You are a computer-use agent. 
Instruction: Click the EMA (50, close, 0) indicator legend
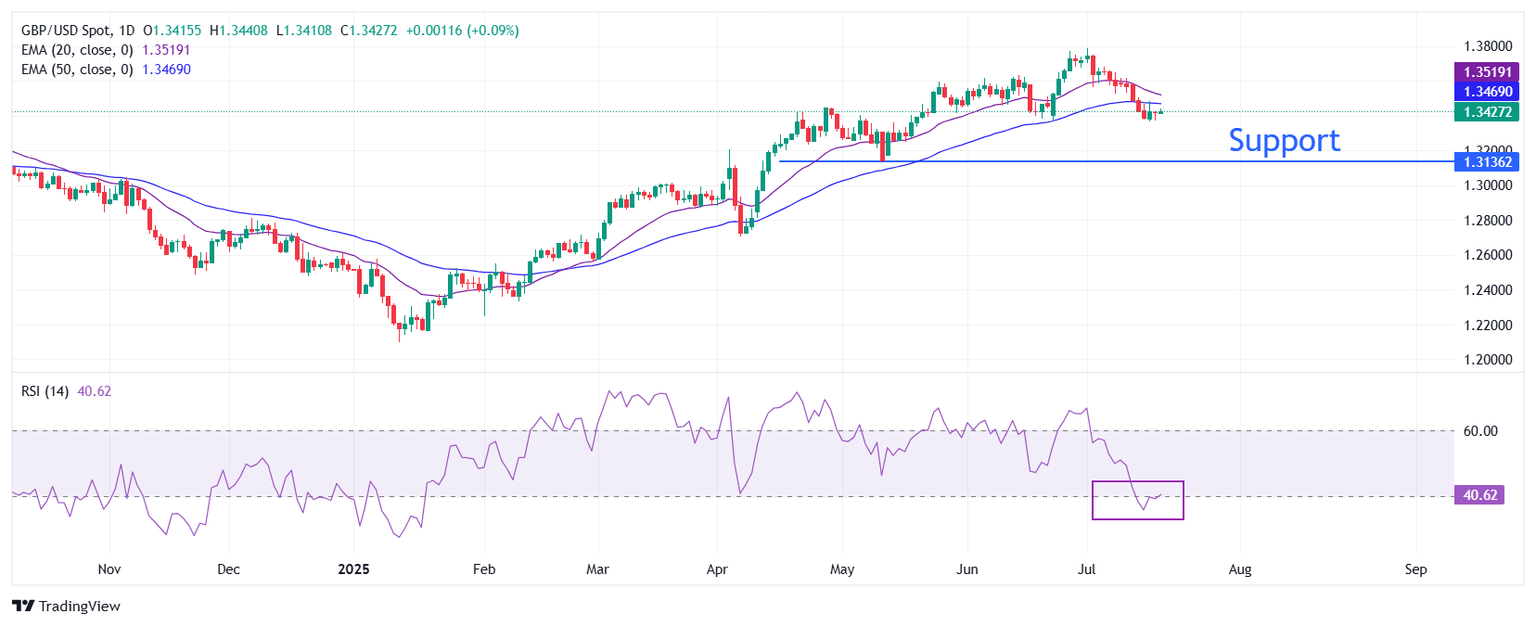pyautogui.click(x=77, y=69)
